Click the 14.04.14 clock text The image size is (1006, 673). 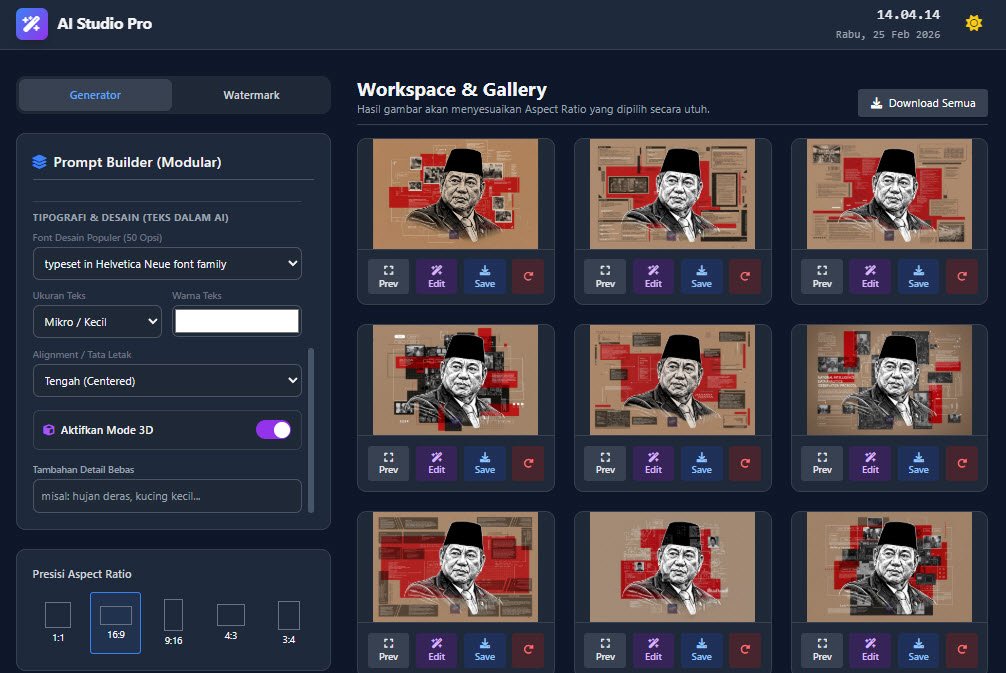tap(908, 15)
